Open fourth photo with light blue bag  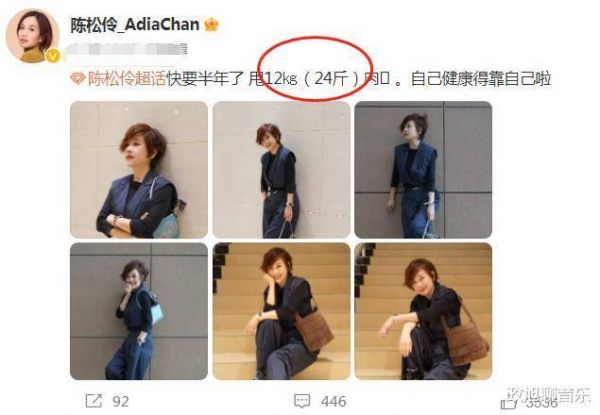coord(139,311)
